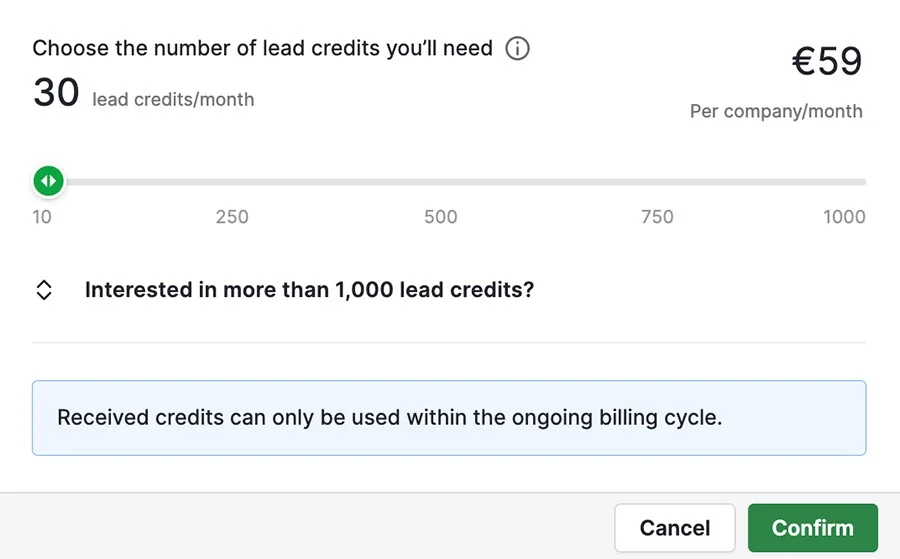Click the green slider handle
The height and width of the screenshot is (559, 900).
(x=49, y=181)
